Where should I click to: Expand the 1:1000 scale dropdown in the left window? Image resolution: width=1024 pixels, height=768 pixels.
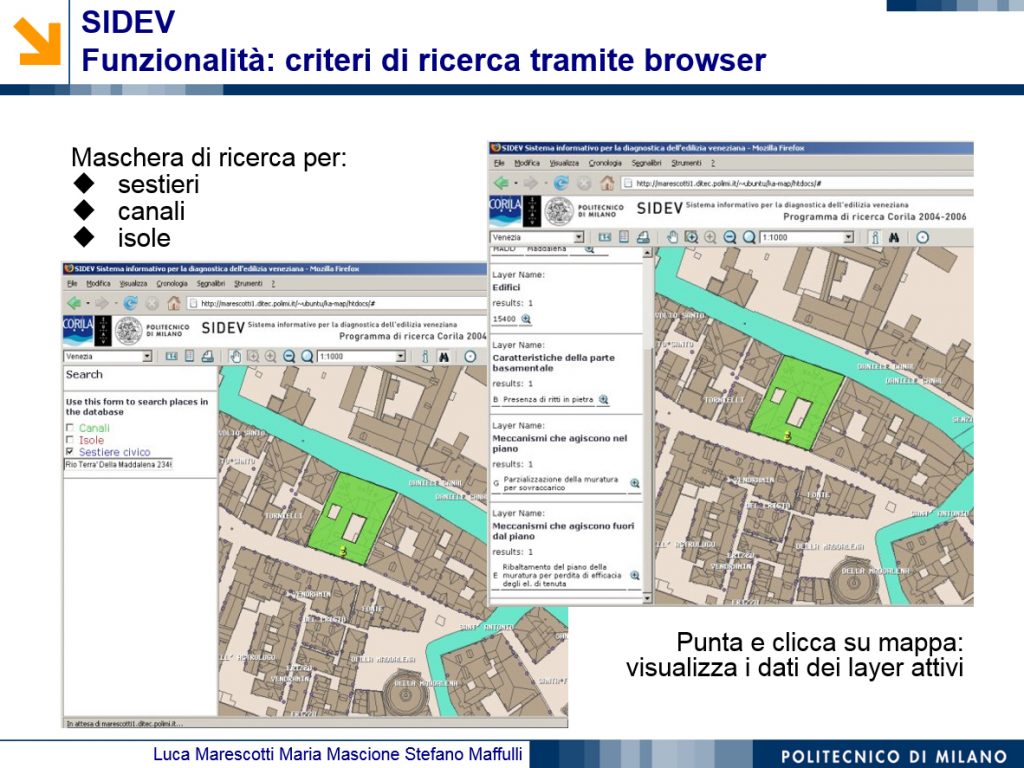pyautogui.click(x=401, y=356)
